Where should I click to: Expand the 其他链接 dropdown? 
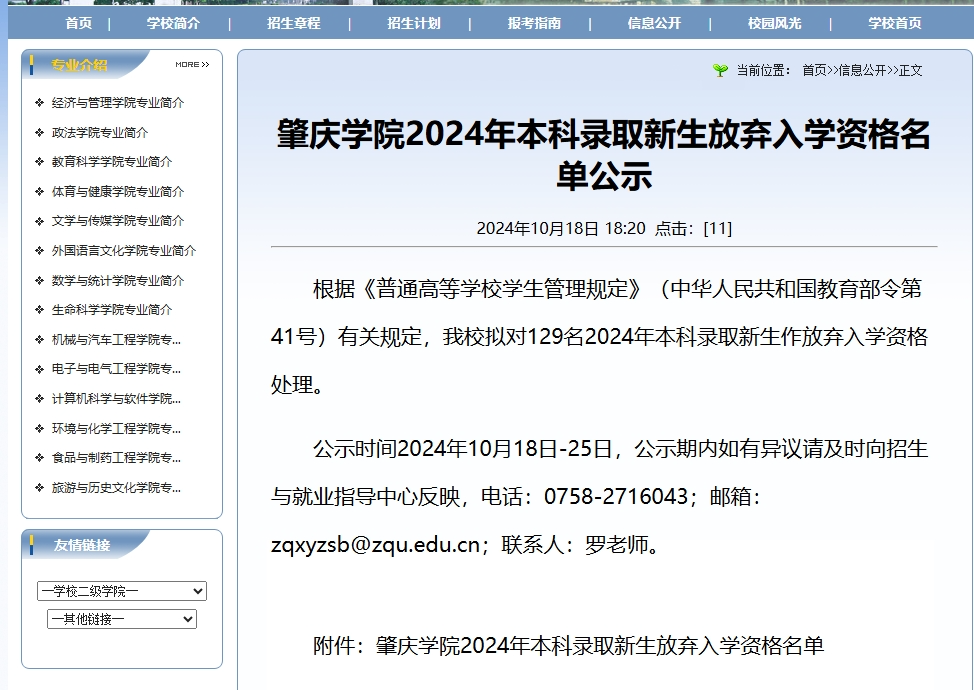point(122,619)
